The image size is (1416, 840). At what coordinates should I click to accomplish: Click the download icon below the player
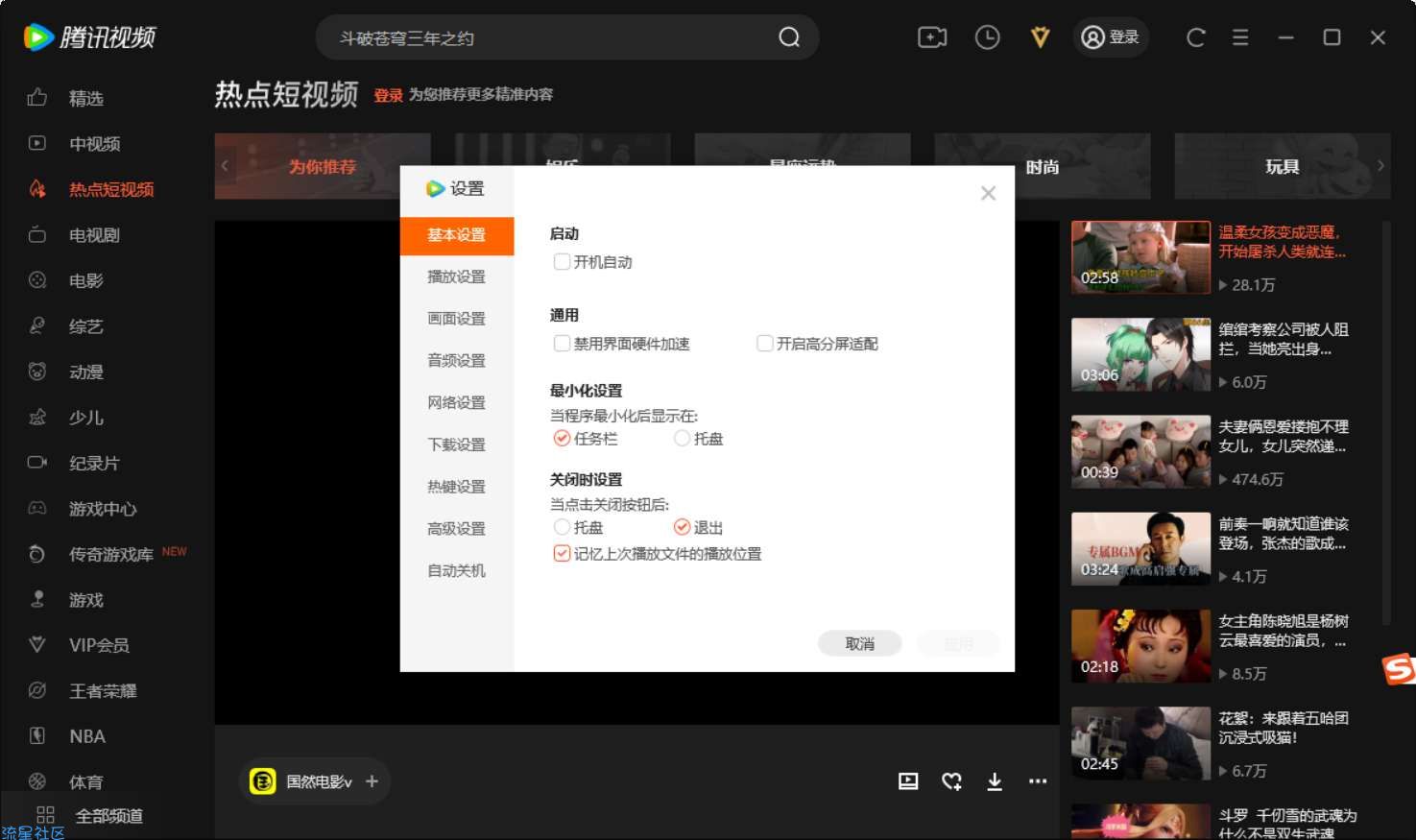[x=995, y=781]
